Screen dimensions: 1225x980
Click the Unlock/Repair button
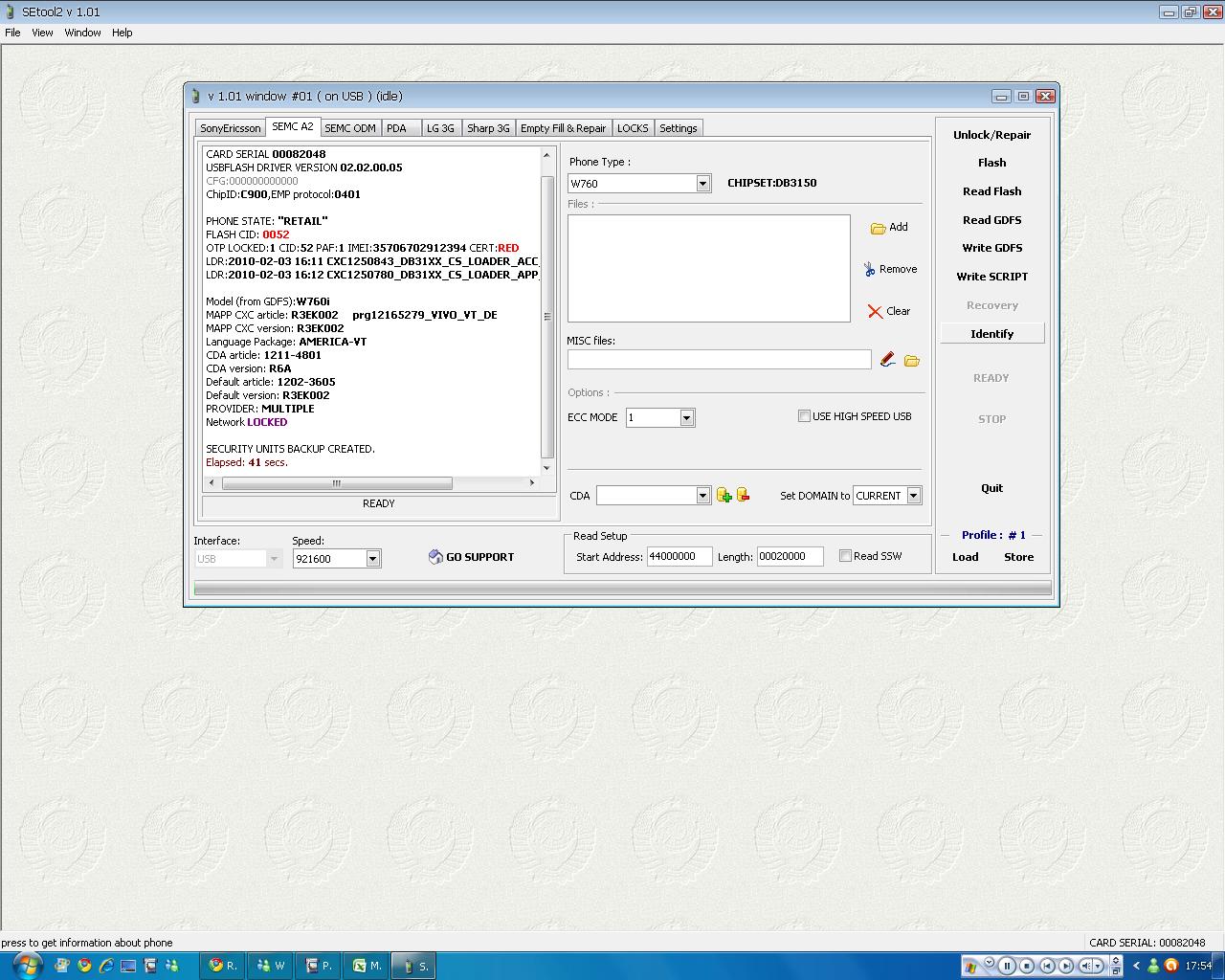[x=991, y=135]
